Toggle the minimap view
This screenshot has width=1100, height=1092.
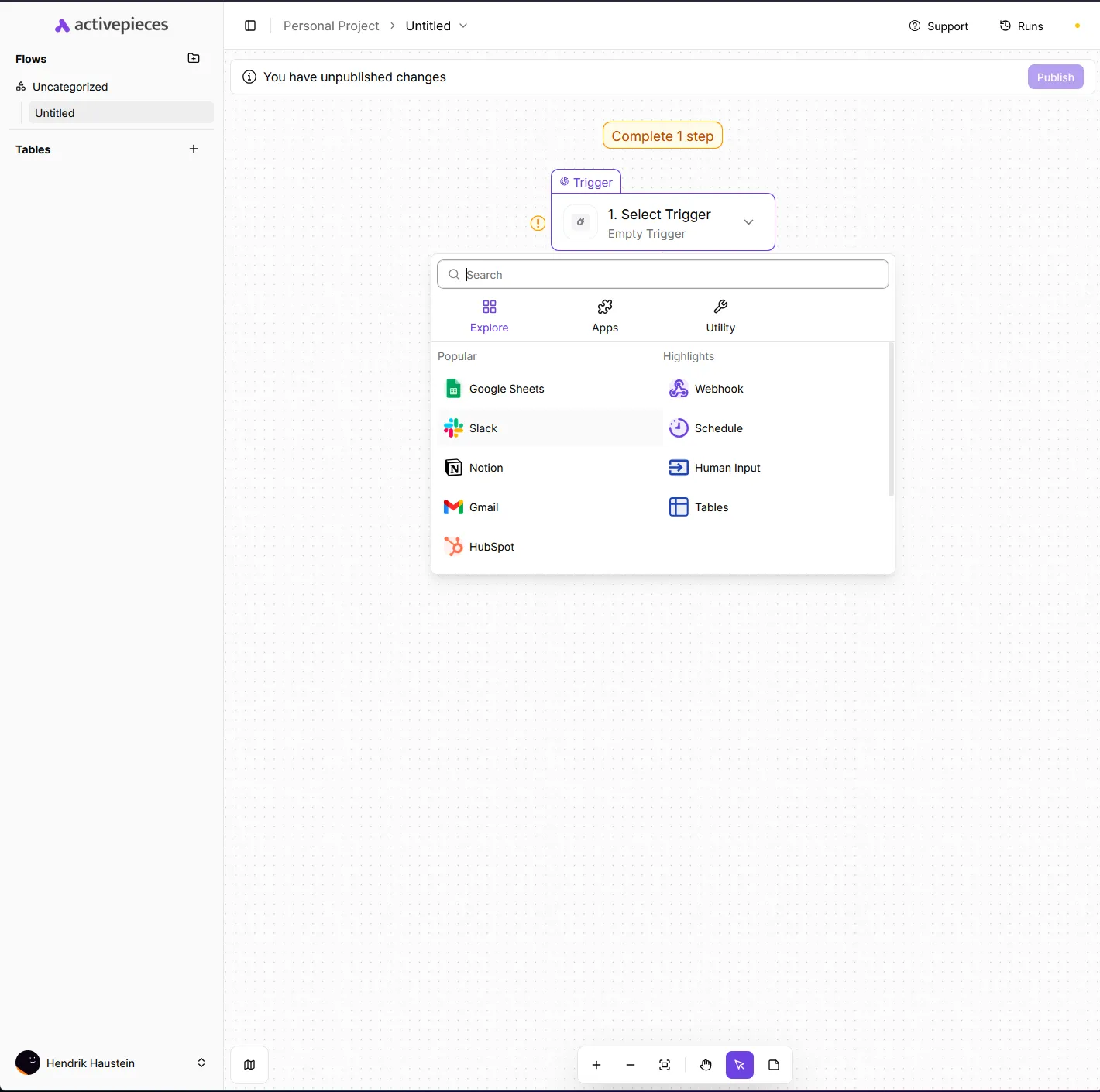coord(249,1064)
